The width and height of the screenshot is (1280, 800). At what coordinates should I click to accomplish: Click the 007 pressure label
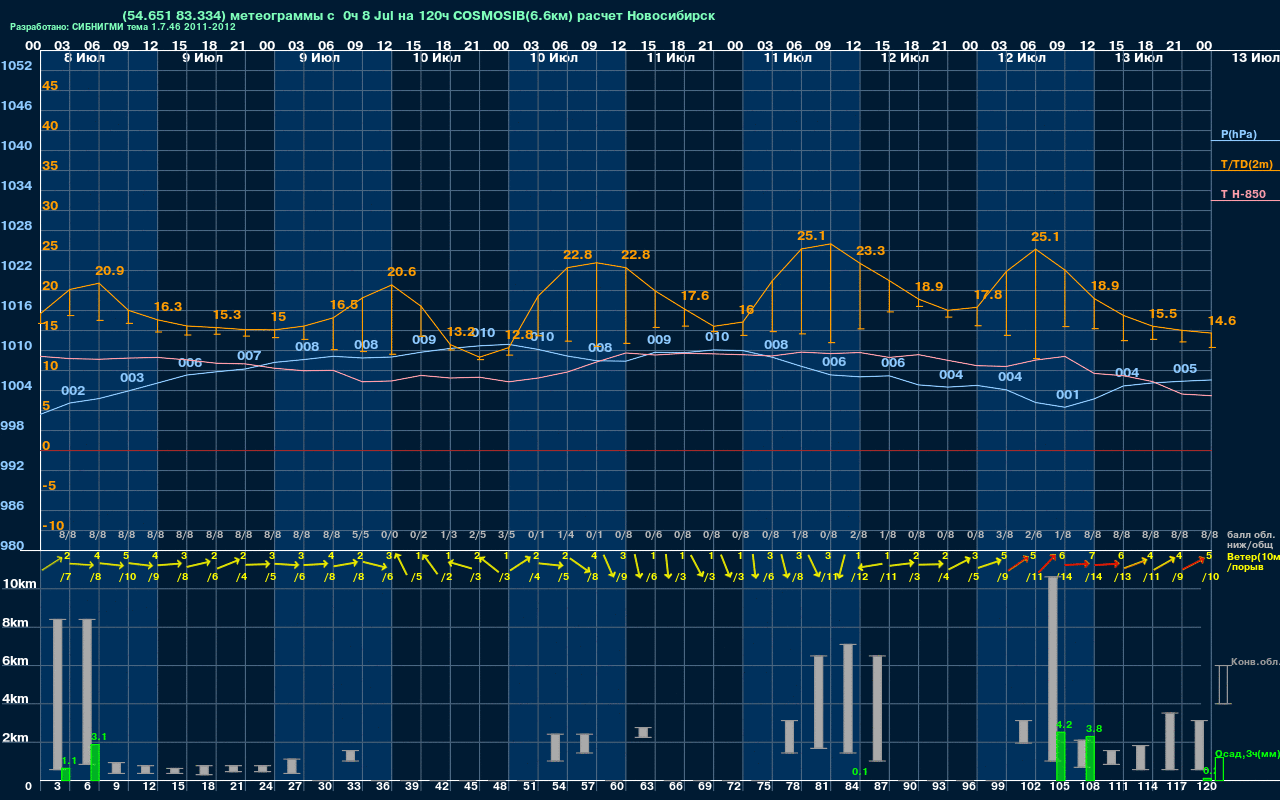[249, 356]
